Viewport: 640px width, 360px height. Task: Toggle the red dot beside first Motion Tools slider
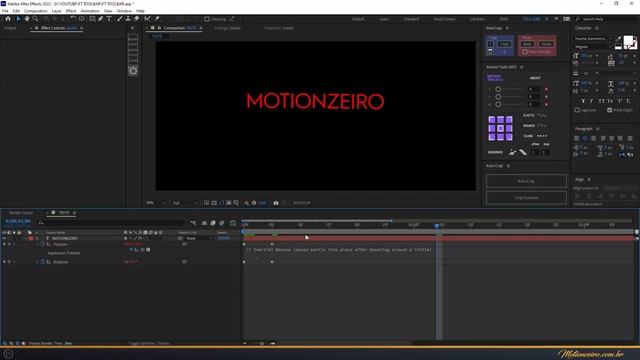[x=546, y=89]
